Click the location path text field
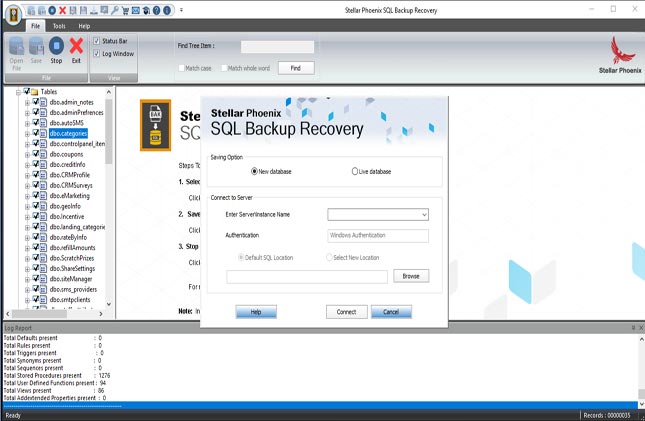The height and width of the screenshot is (421, 645). (x=307, y=277)
